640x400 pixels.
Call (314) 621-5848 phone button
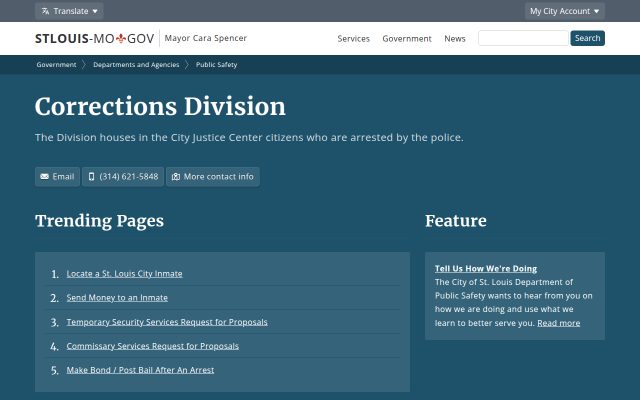click(x=123, y=177)
